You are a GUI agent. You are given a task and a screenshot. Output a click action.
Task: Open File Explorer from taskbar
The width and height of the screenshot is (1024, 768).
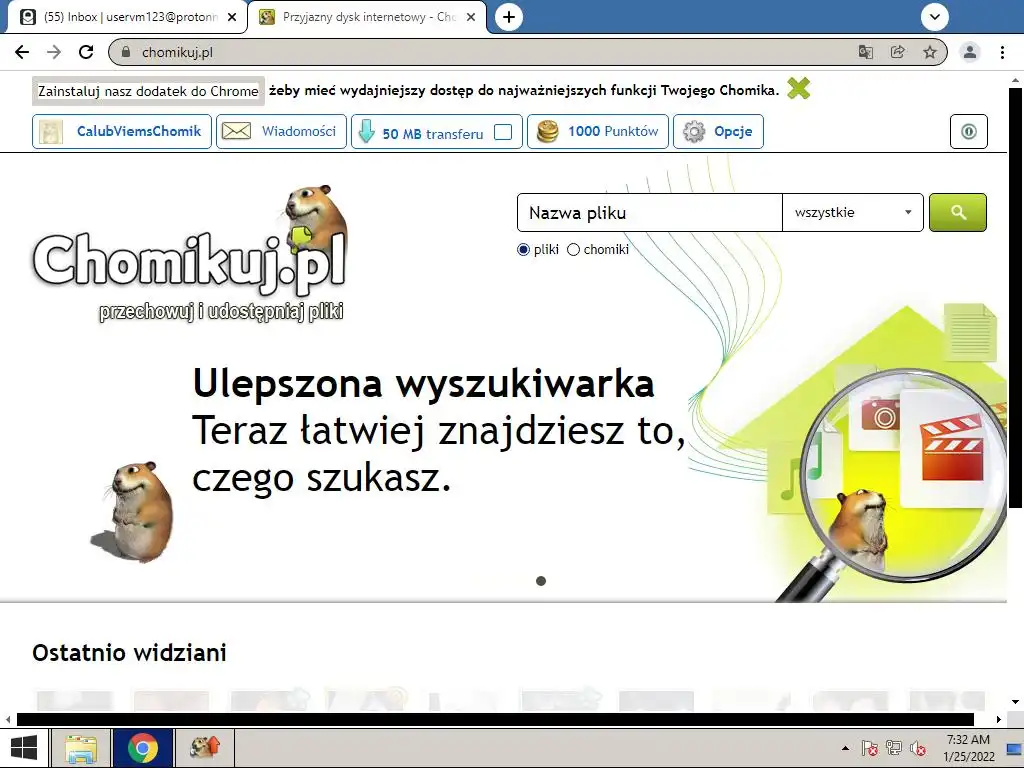coord(81,748)
